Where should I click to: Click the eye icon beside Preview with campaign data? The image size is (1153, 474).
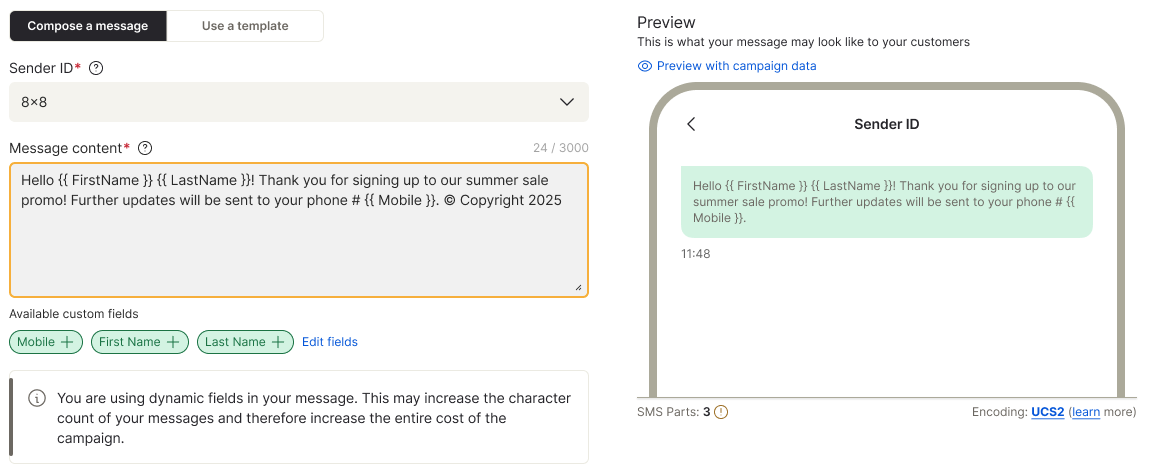645,66
